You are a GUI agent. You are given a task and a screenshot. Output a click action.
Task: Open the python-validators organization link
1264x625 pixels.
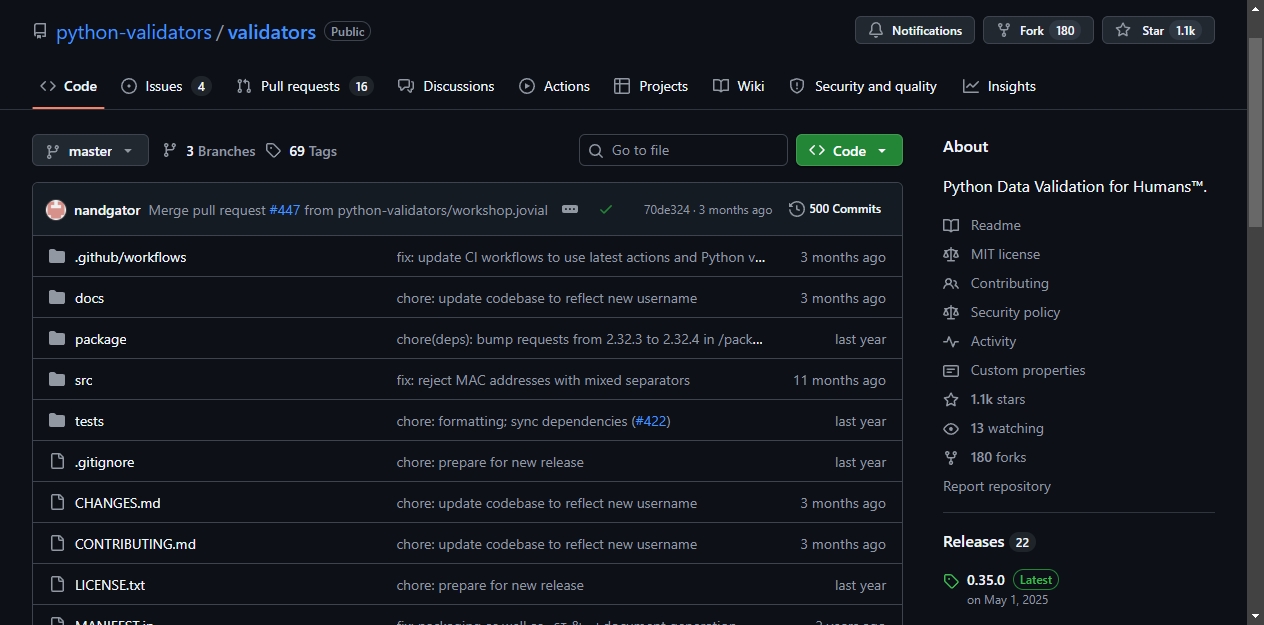(134, 32)
